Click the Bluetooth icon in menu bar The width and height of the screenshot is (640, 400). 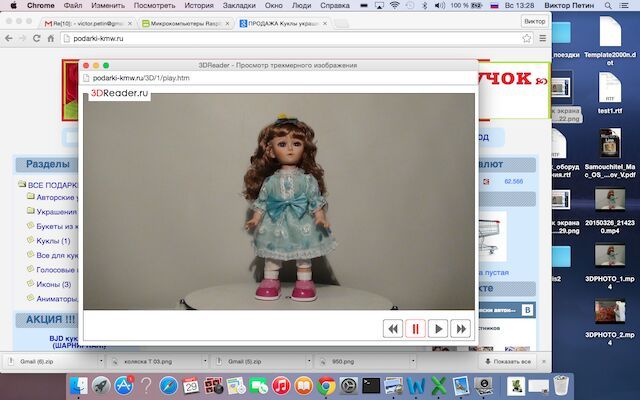(424, 5)
